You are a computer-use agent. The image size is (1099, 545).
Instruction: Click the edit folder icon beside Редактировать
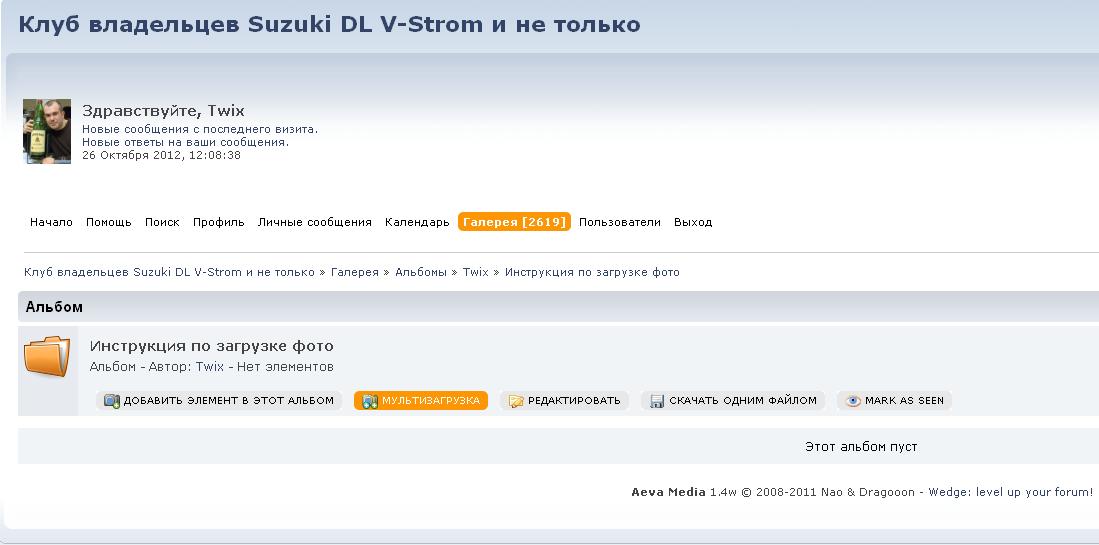tap(516, 401)
